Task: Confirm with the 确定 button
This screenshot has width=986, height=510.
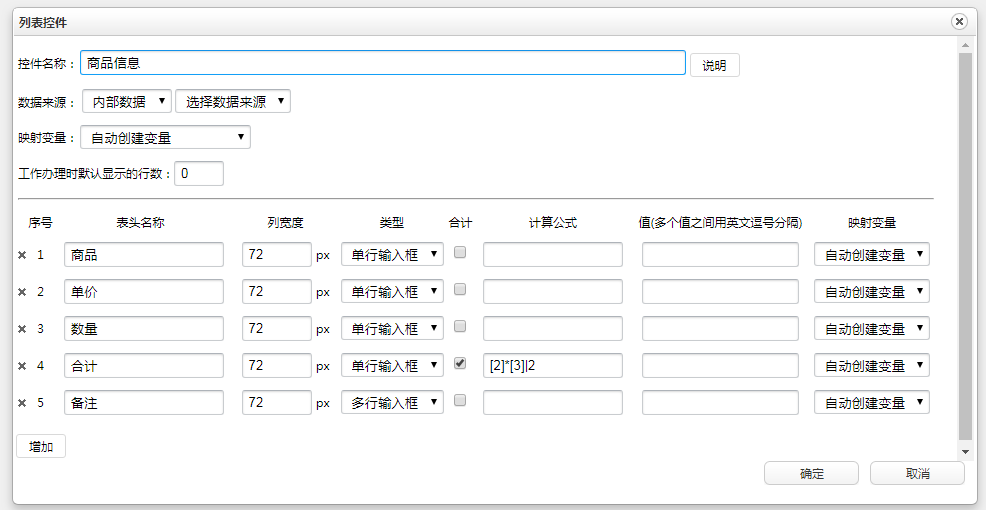Action: coord(811,473)
